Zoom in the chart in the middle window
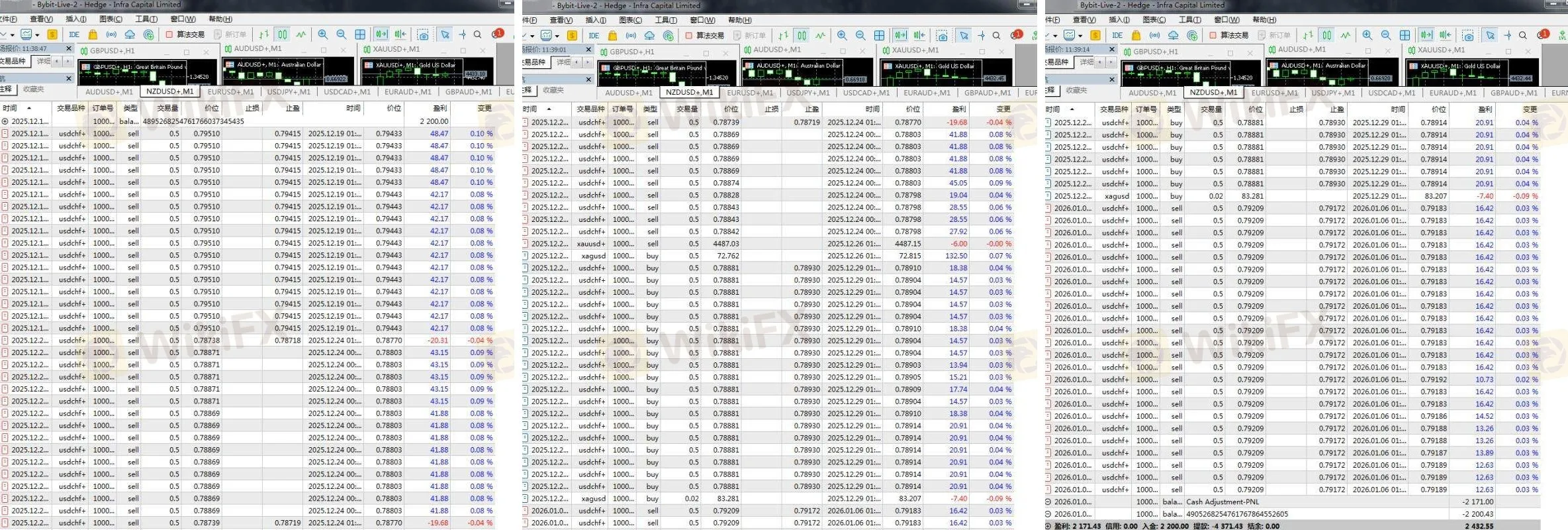 (x=842, y=35)
